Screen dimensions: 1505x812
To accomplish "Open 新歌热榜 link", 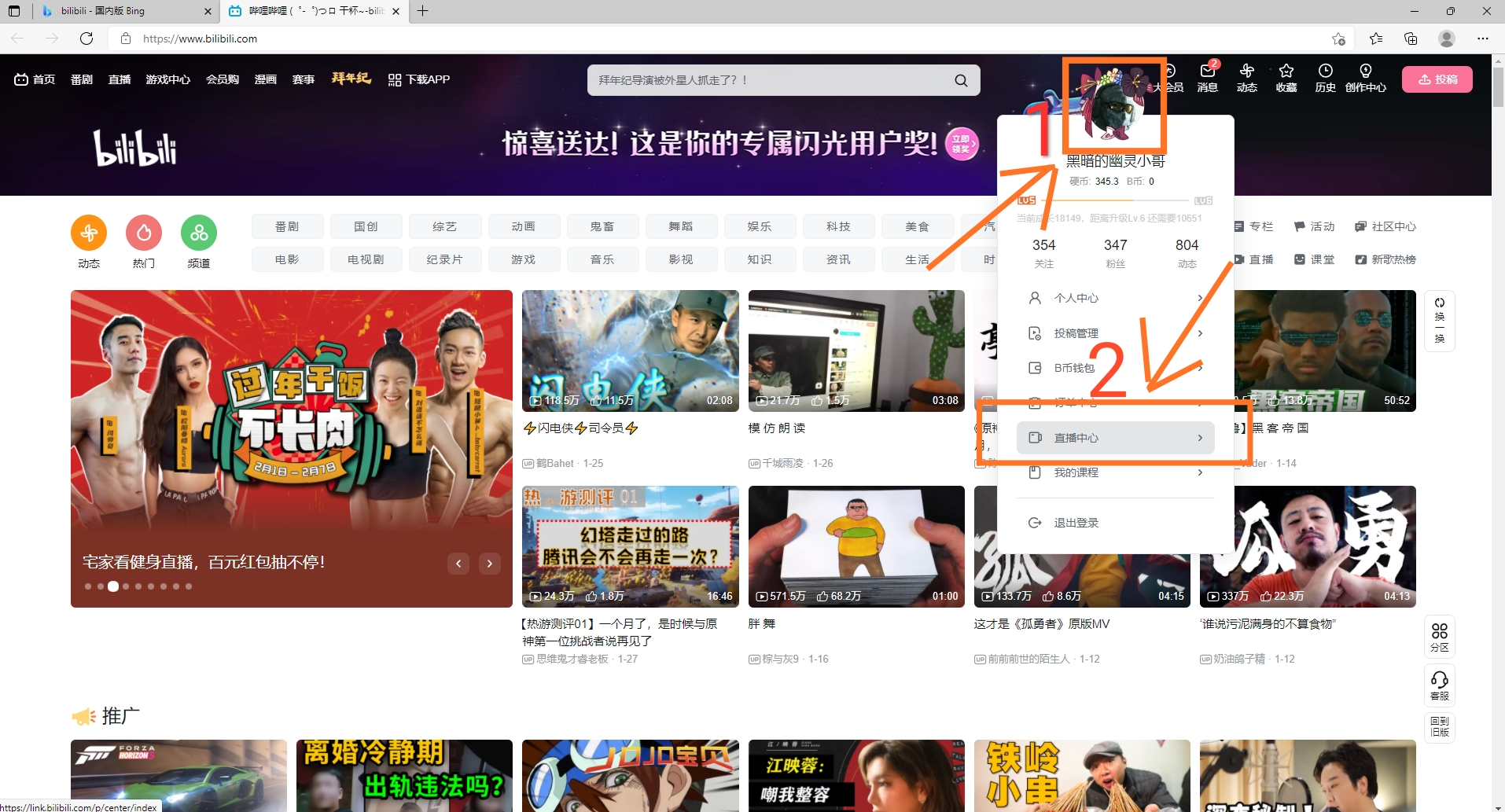I will [1385, 259].
